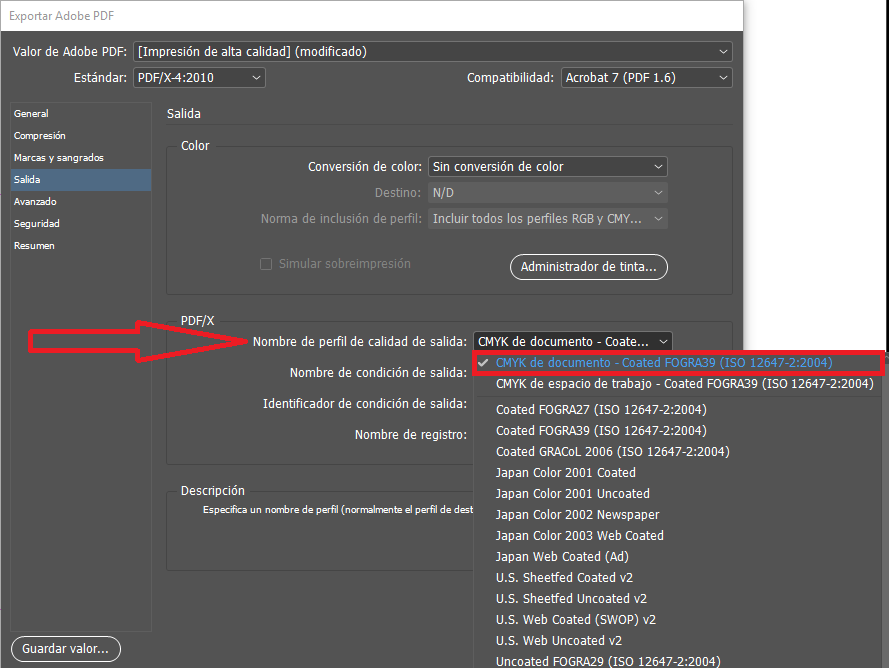Choose U.S. Web Coated (SWOP) v2 profile
This screenshot has height=668, width=889.
[x=678, y=619]
